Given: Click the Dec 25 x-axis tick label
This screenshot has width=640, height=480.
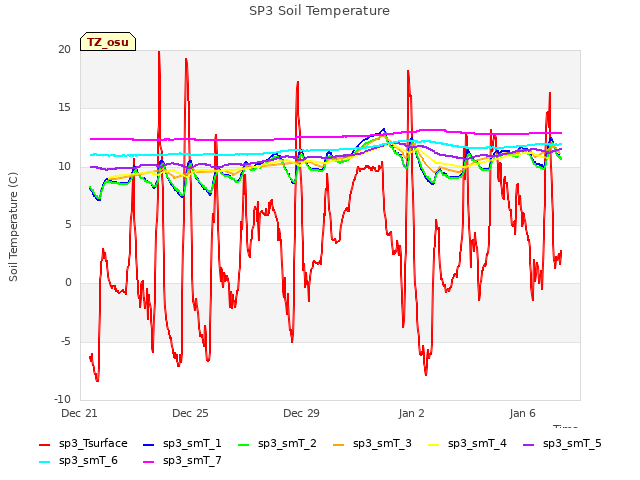Looking at the screenshot, I should pos(190,413).
